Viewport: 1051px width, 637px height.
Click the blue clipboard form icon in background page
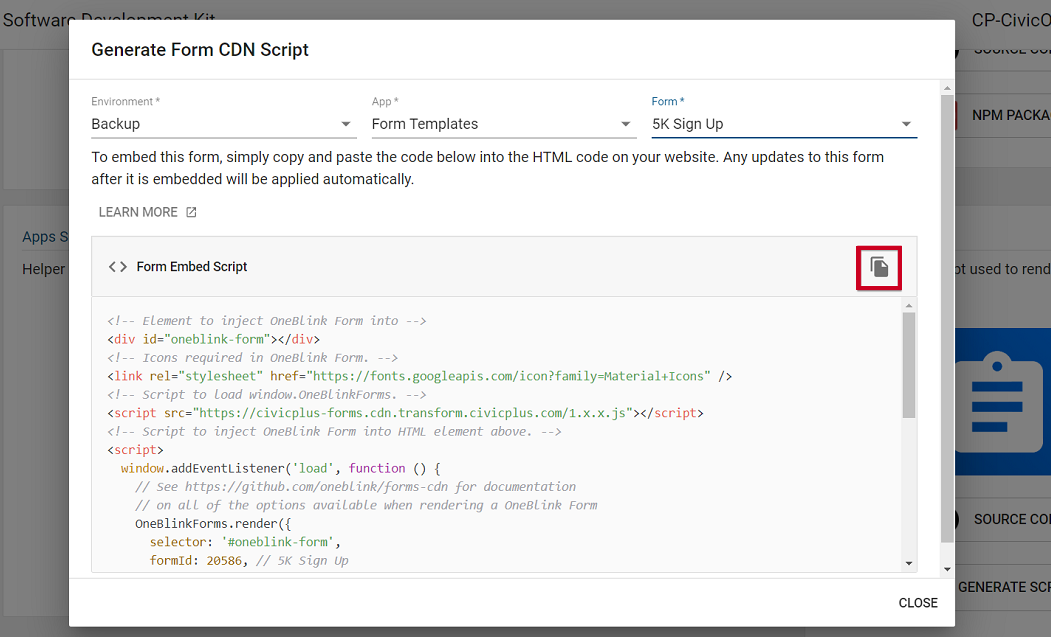point(1002,401)
